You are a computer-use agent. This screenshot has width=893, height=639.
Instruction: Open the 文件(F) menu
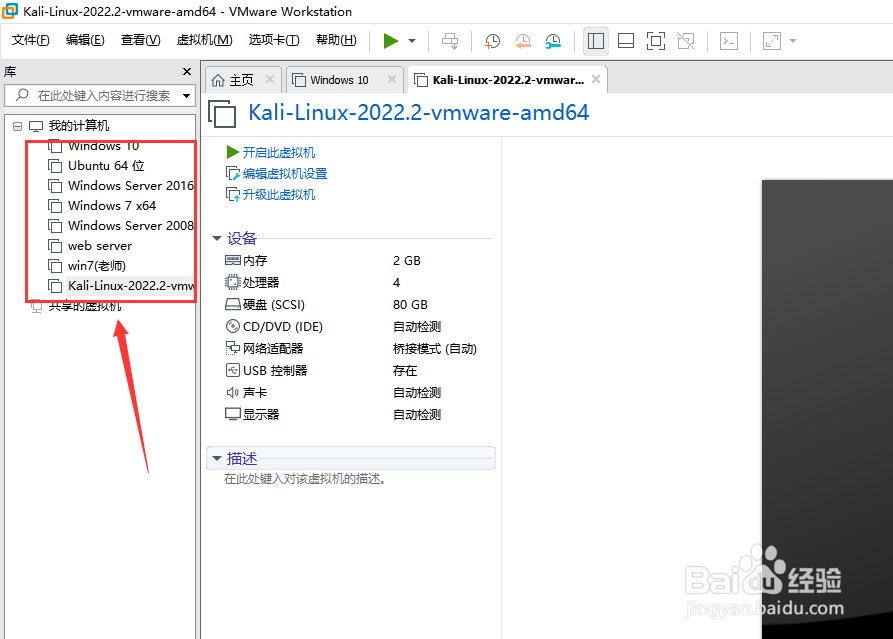tap(31, 40)
